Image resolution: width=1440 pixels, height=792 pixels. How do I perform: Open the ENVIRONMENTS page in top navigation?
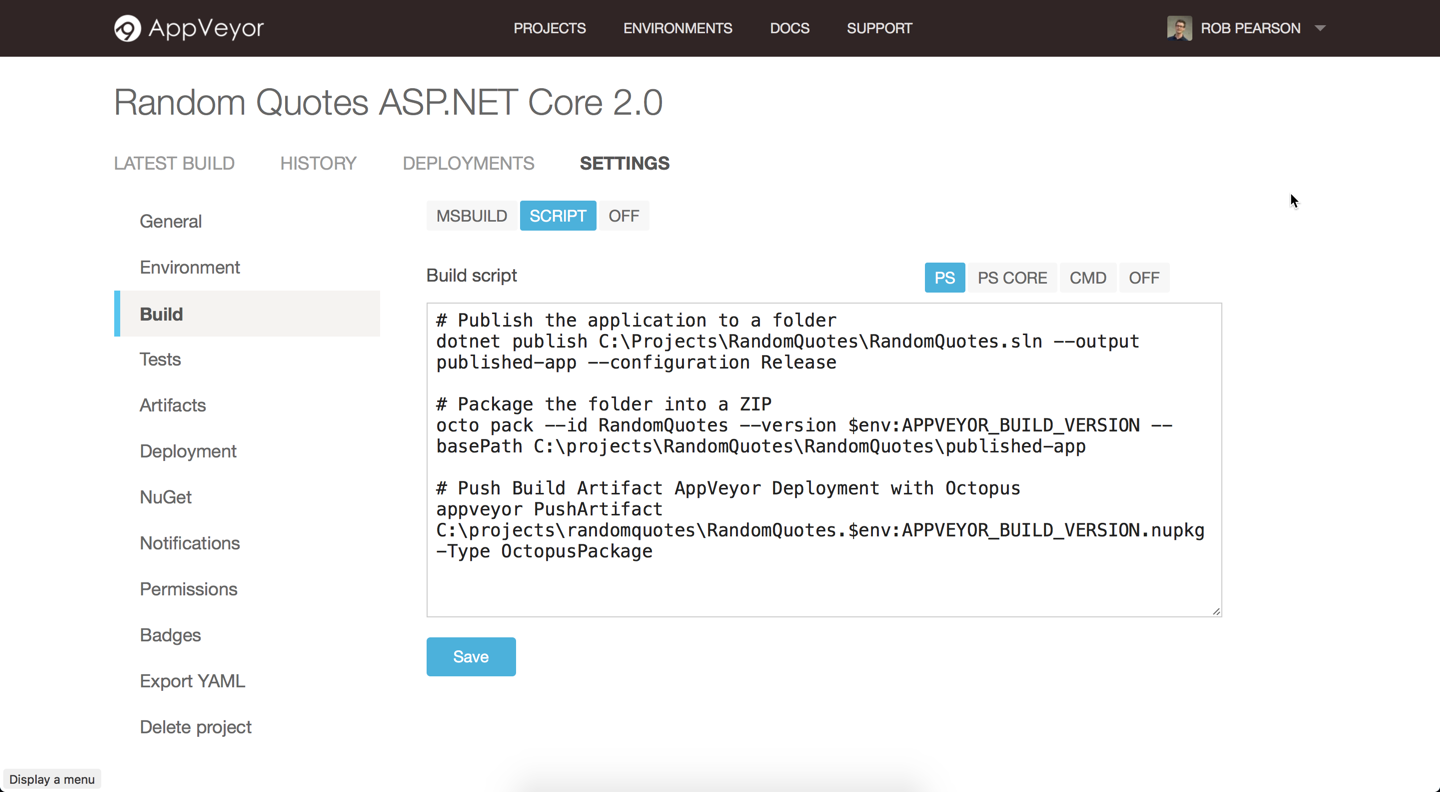[677, 28]
